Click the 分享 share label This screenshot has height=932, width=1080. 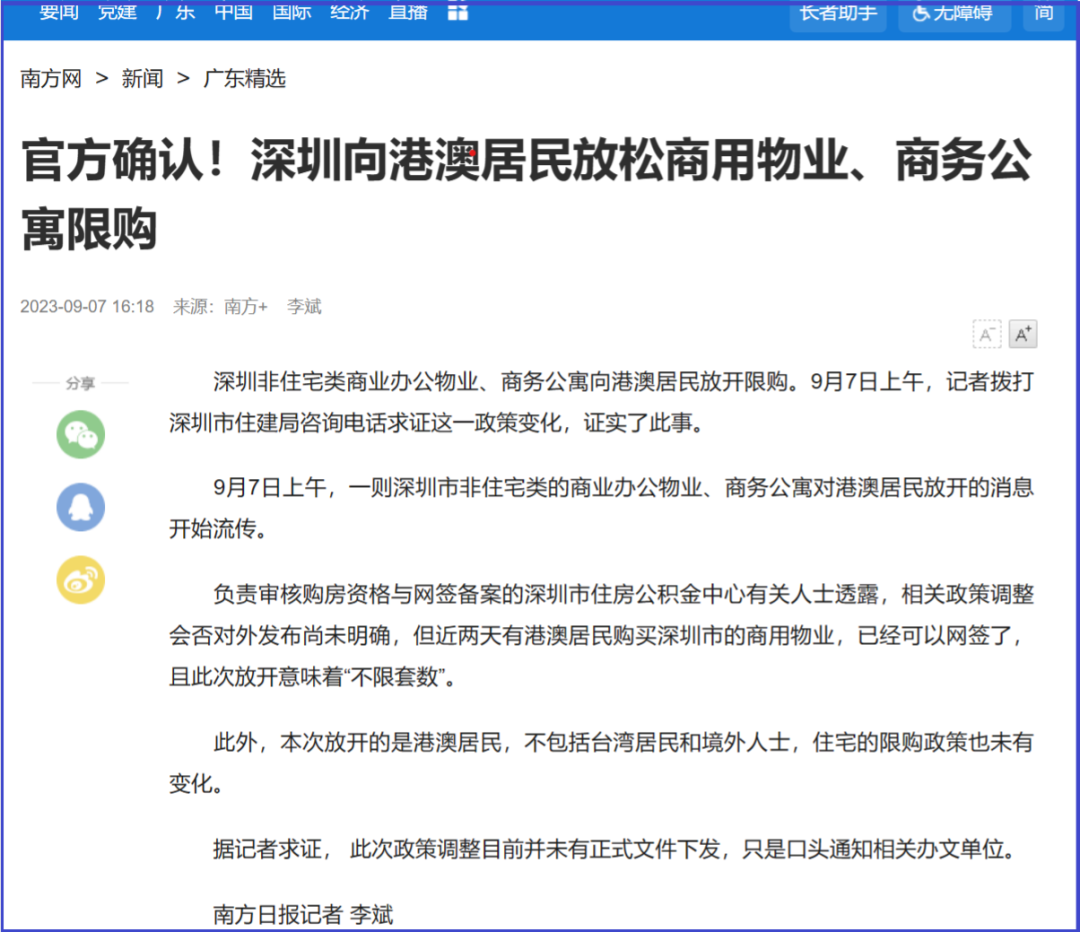point(80,382)
